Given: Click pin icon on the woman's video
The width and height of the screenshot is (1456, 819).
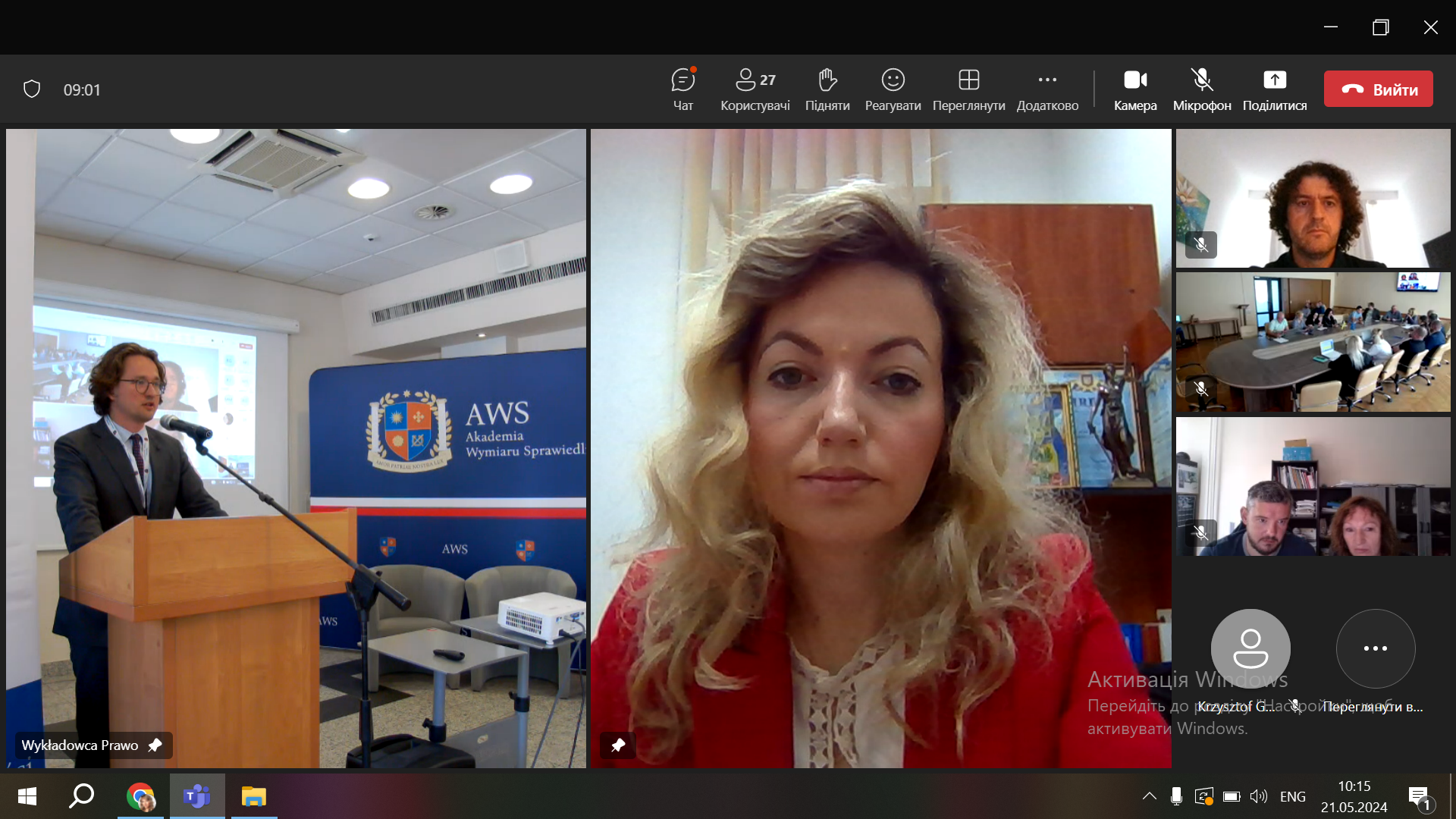Looking at the screenshot, I should click(618, 745).
